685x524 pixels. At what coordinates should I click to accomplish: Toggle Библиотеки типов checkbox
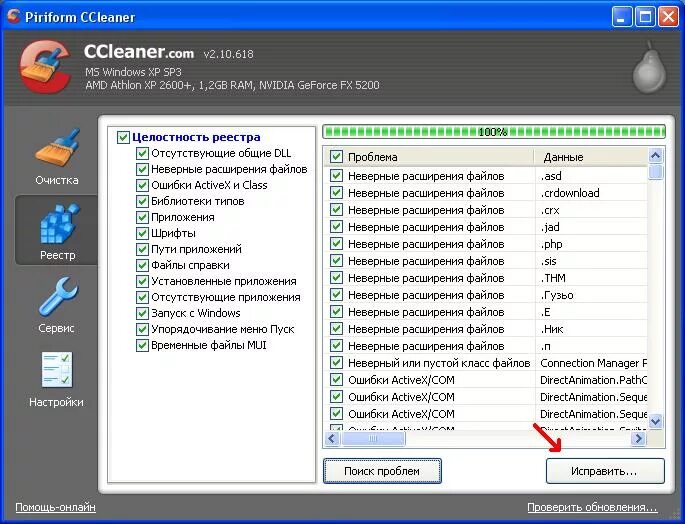142,201
